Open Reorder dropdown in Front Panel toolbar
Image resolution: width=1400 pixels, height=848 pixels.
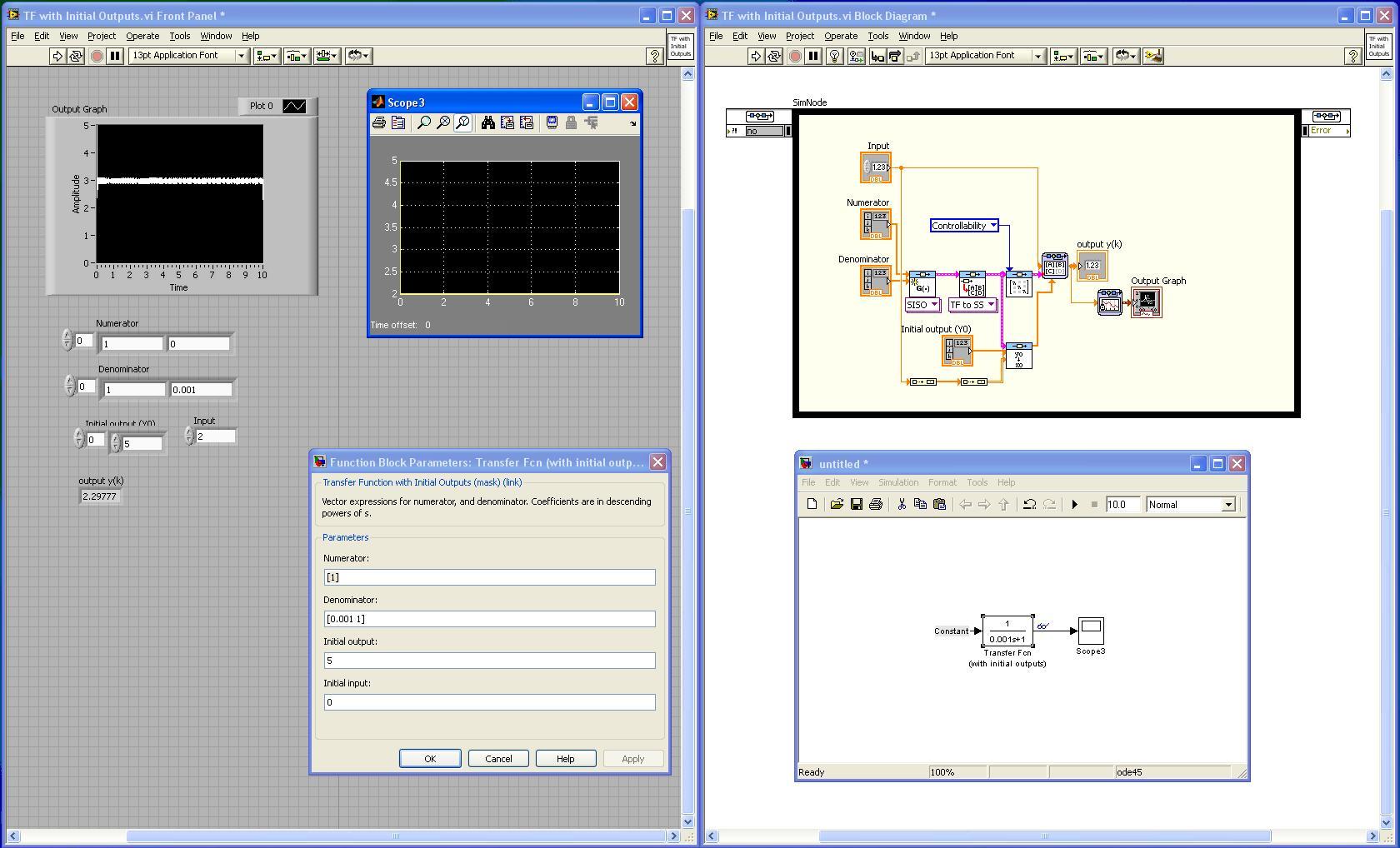[358, 56]
